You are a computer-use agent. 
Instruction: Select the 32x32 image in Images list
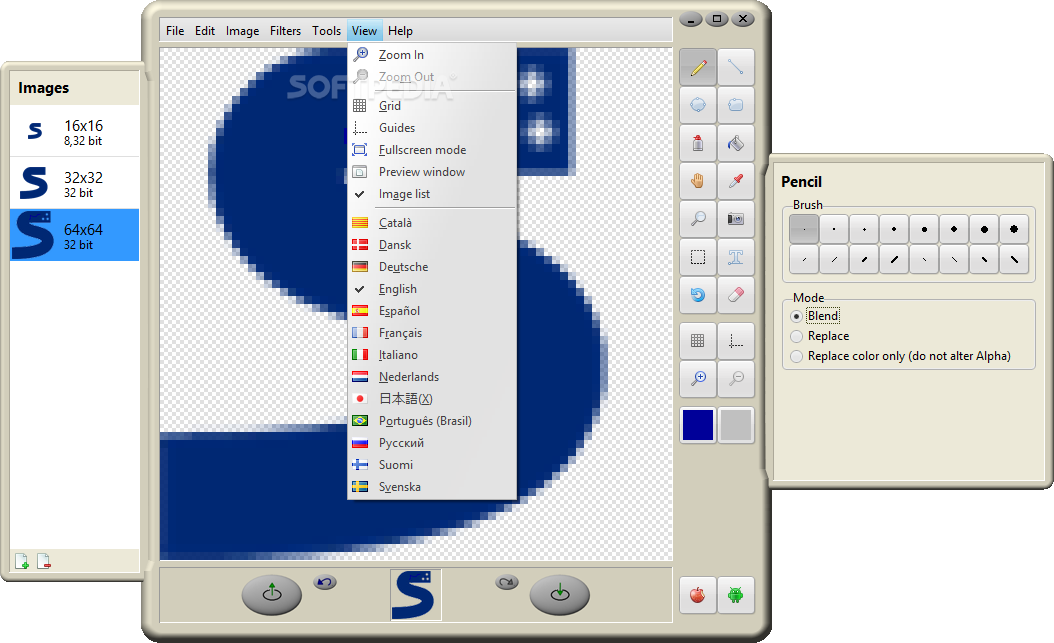point(75,183)
